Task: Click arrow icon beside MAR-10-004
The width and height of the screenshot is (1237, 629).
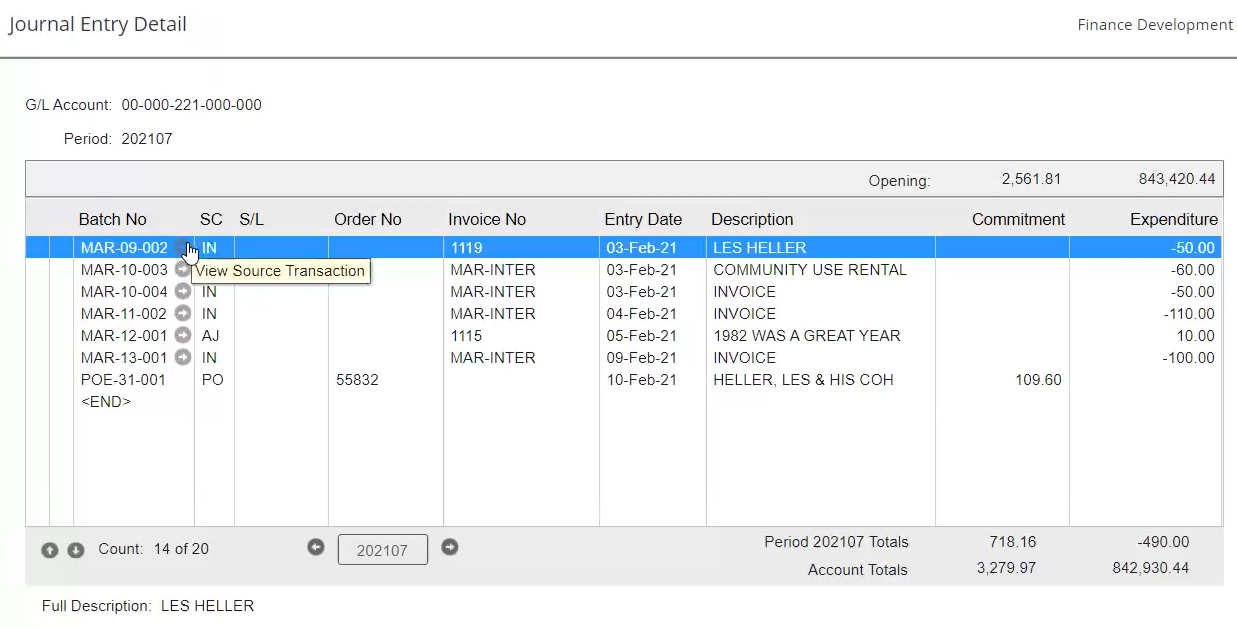Action: (x=182, y=292)
